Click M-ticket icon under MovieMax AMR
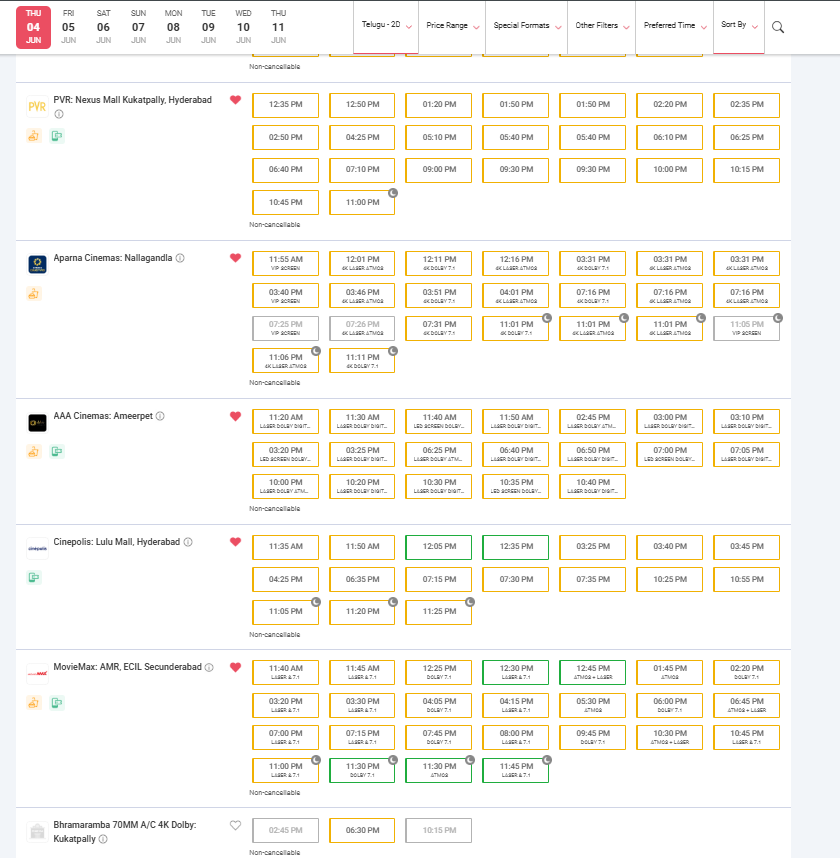This screenshot has height=858, width=840. point(57,703)
